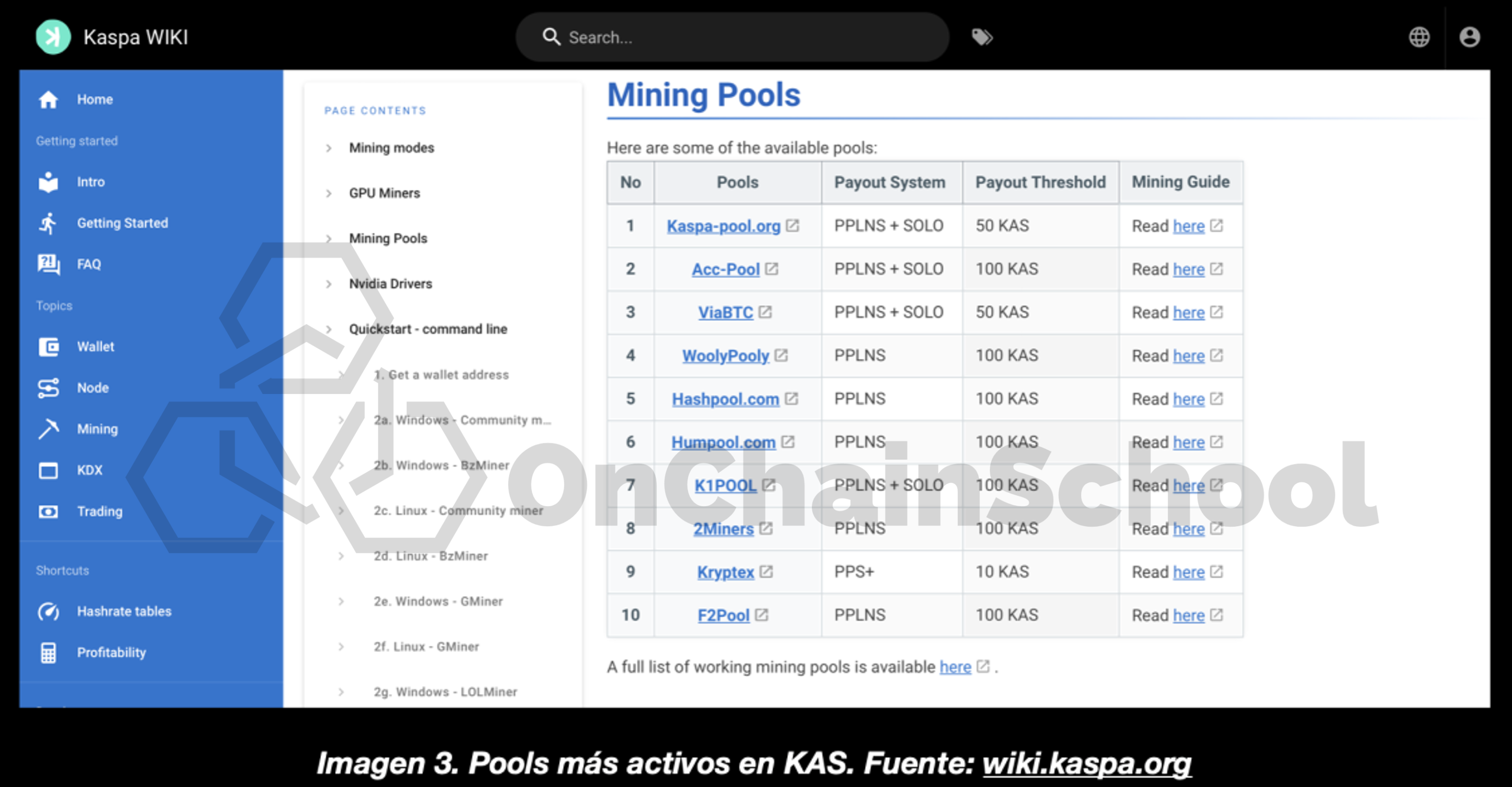1512x787 pixels.
Task: Expand Quickstart - command line chevron
Action: (329, 329)
